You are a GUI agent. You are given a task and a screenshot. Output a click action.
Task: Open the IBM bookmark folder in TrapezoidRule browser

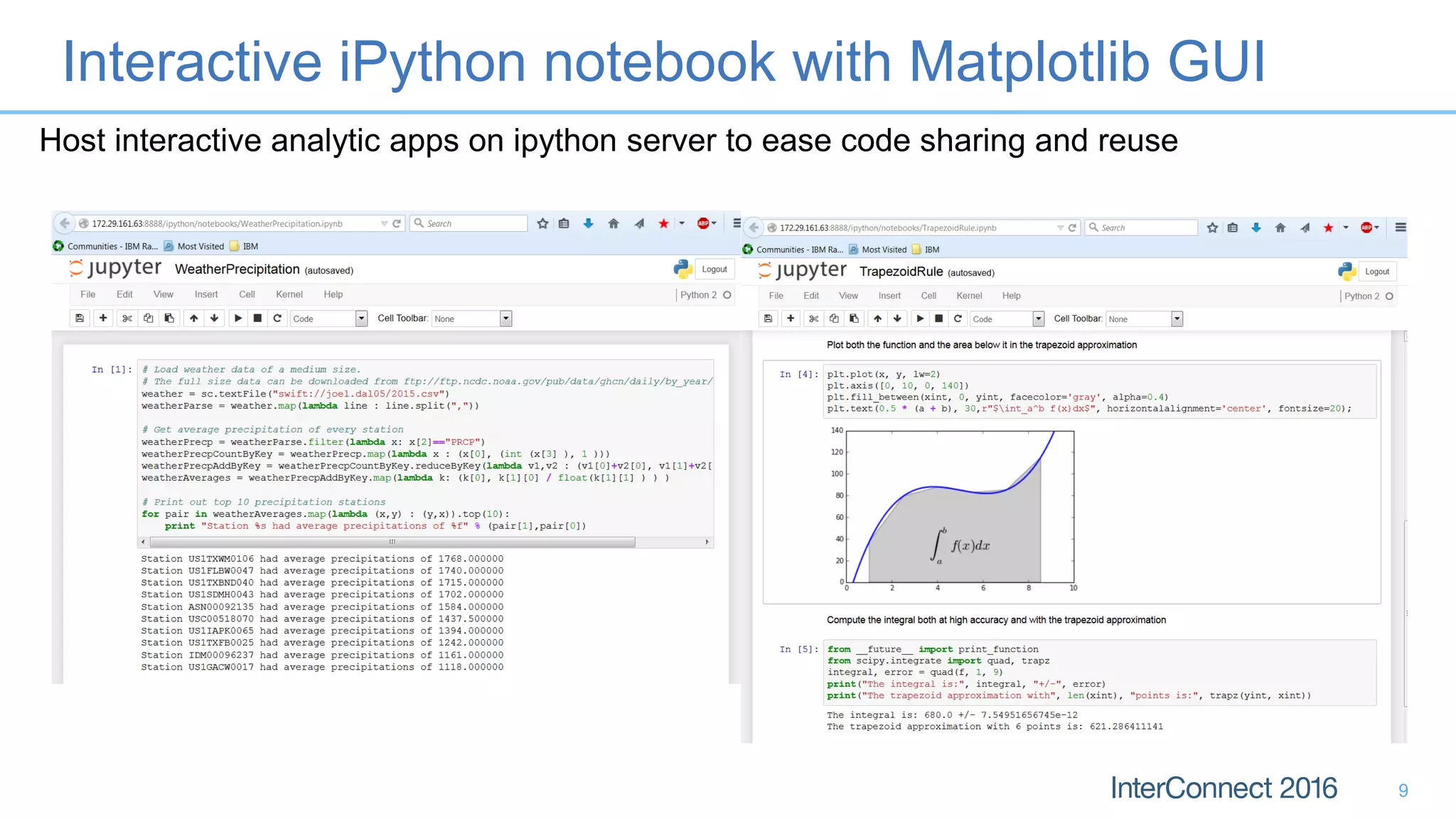(926, 250)
